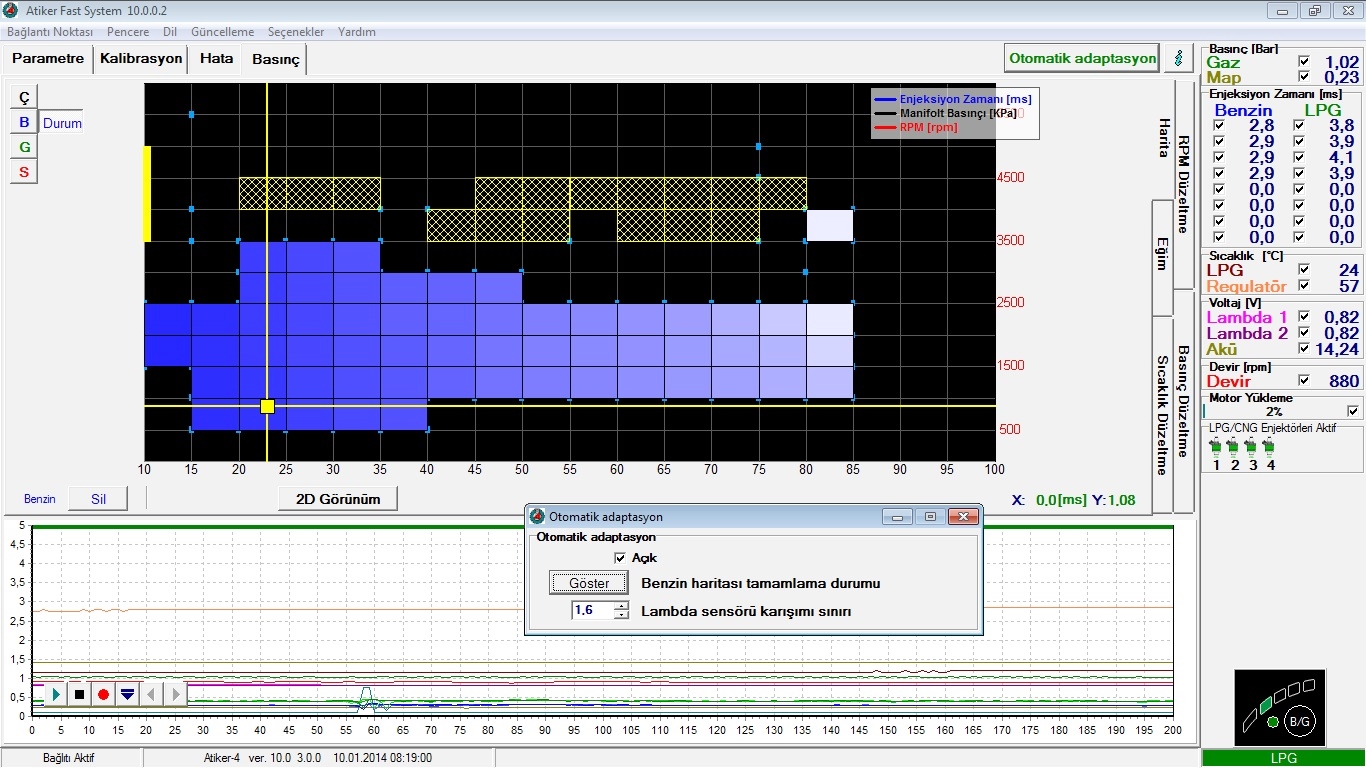Click LPG injector icon number 3

[1252, 446]
